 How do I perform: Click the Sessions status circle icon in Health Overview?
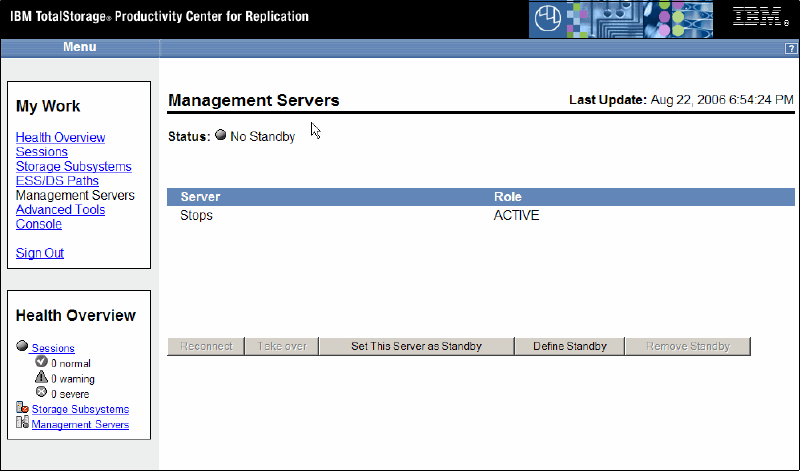pyautogui.click(x=22, y=346)
